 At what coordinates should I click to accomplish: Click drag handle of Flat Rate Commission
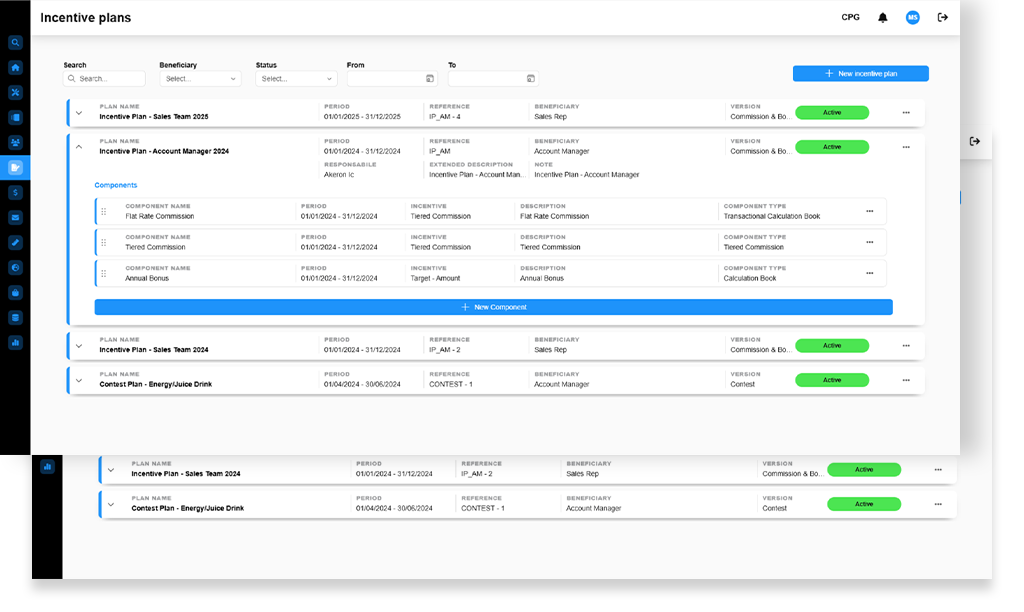103,212
